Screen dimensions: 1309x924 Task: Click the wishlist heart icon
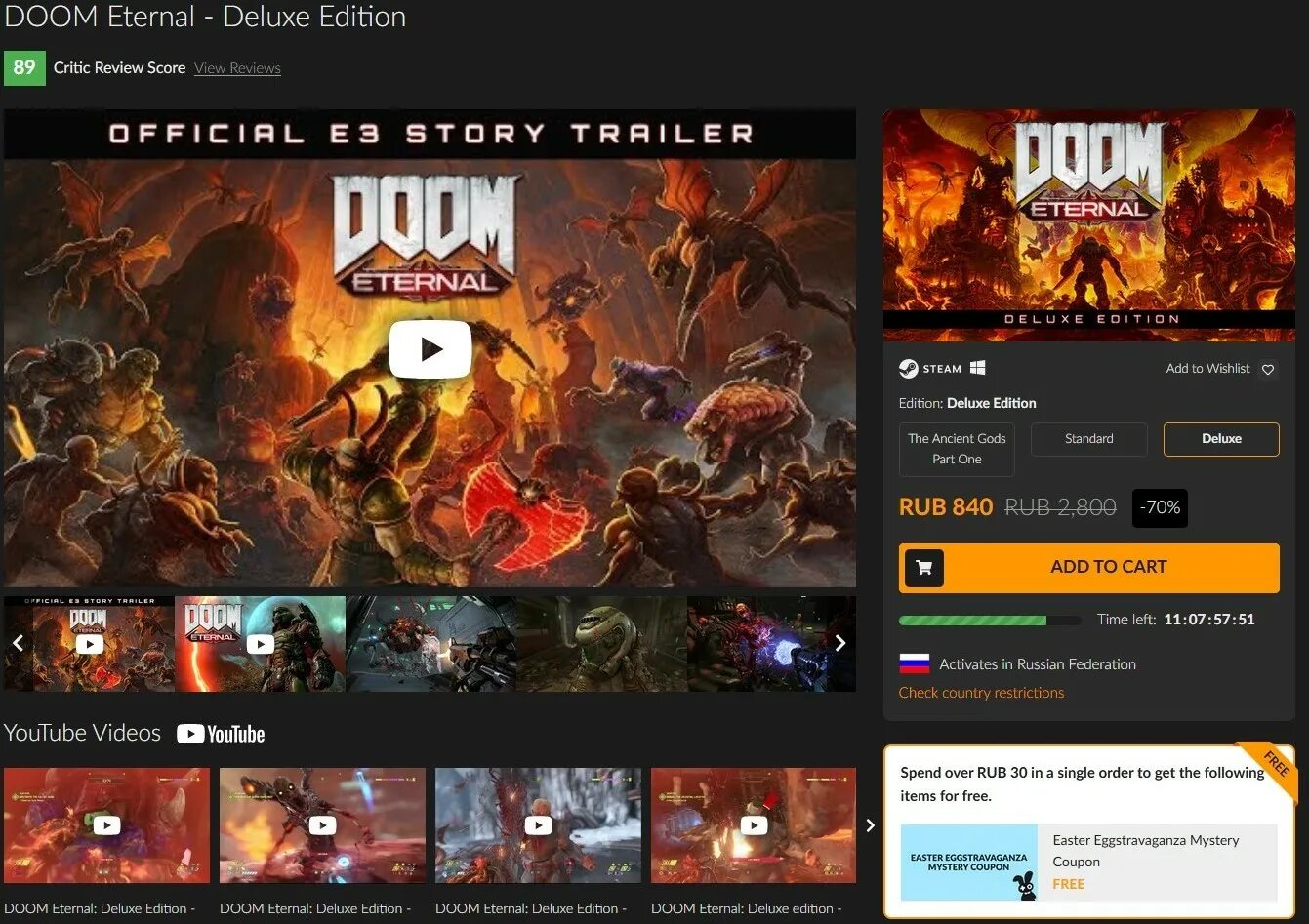(1268, 369)
